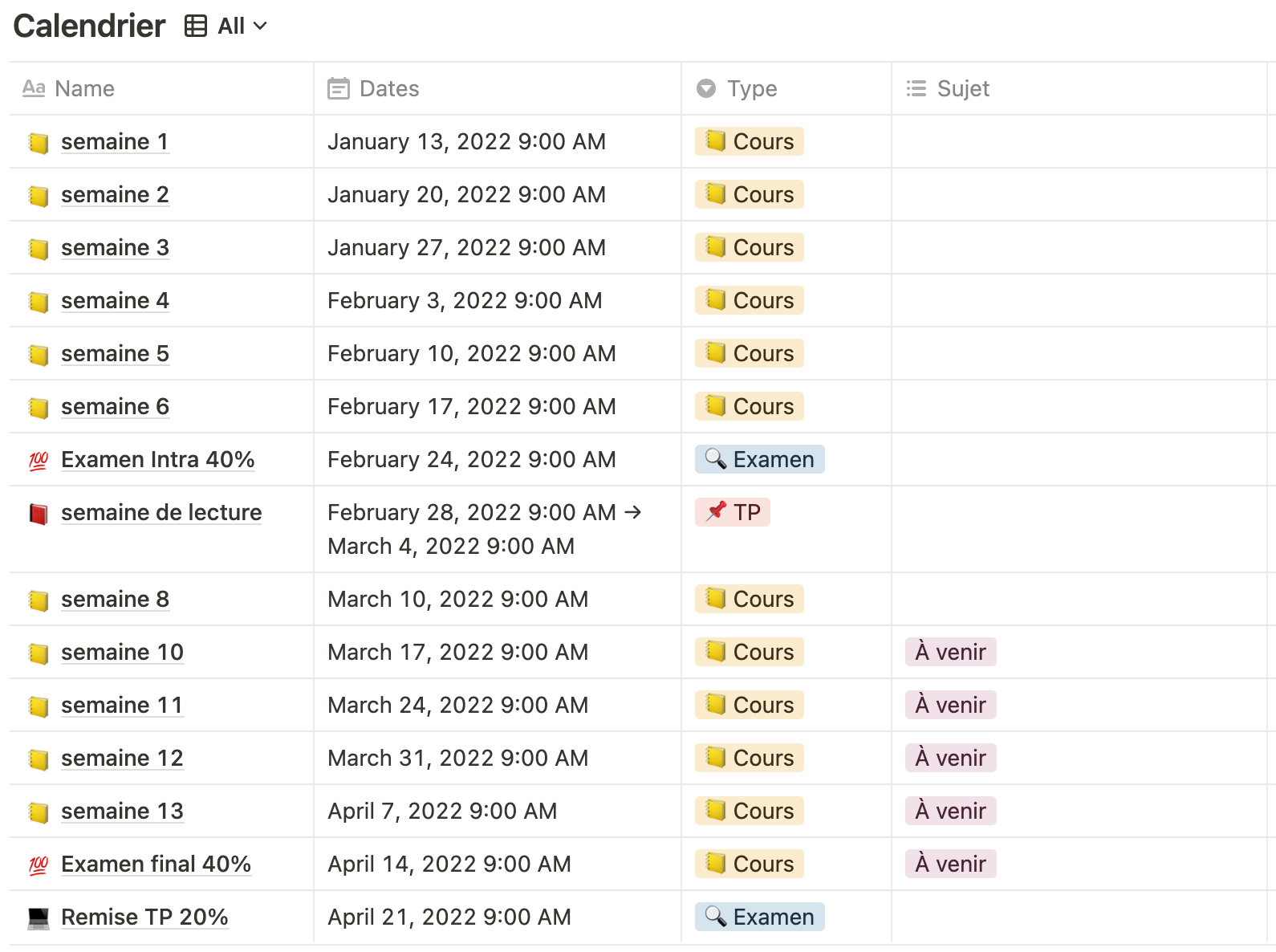Open the semaine 5 page link
The width and height of the screenshot is (1276, 952).
pyautogui.click(x=115, y=354)
